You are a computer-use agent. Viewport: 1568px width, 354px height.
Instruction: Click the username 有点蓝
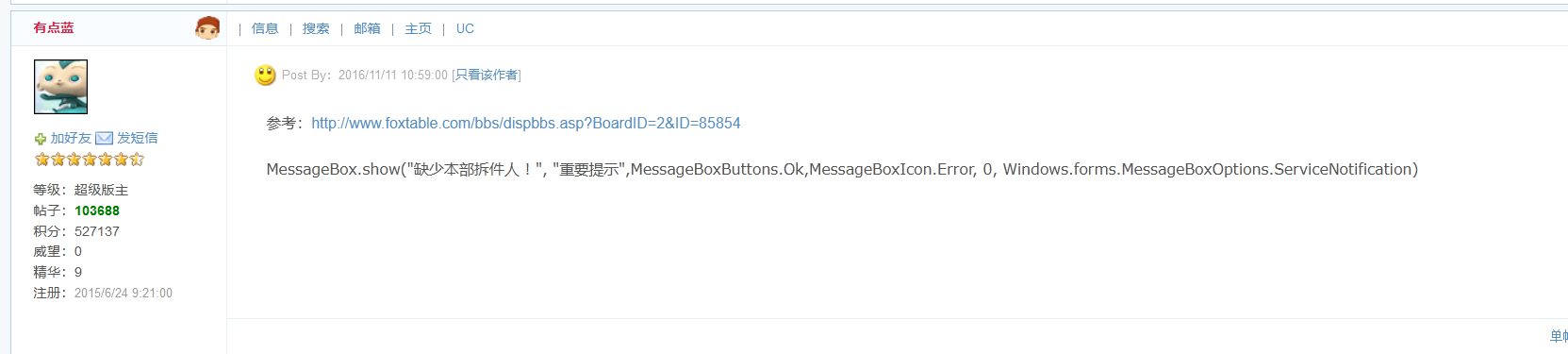click(54, 27)
